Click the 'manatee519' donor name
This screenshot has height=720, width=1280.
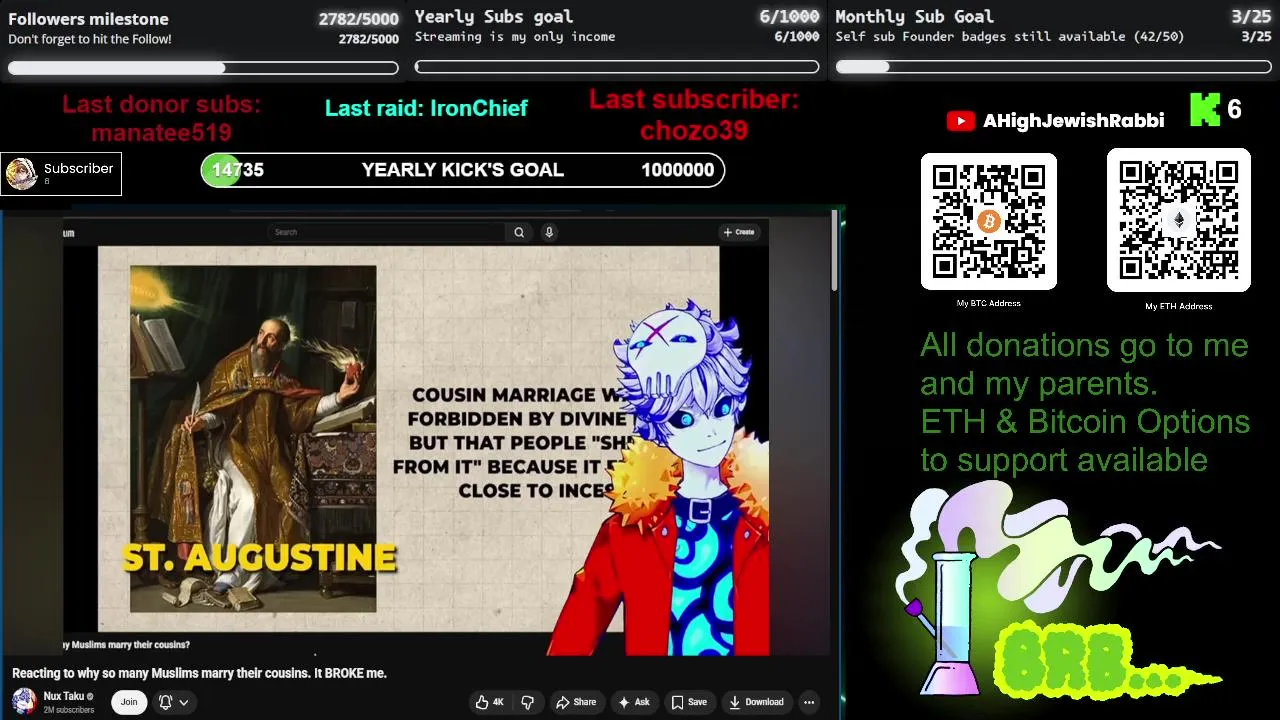pyautogui.click(x=161, y=132)
